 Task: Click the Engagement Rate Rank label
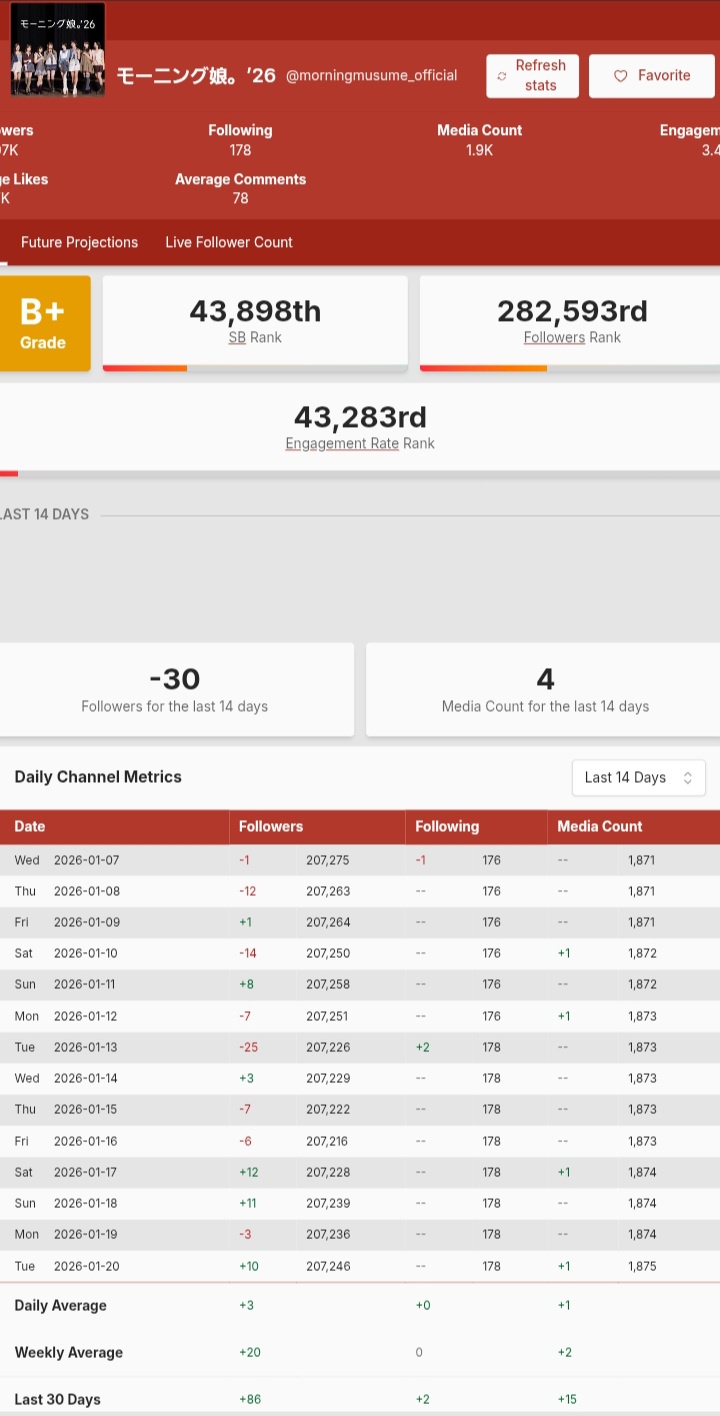click(x=342, y=444)
